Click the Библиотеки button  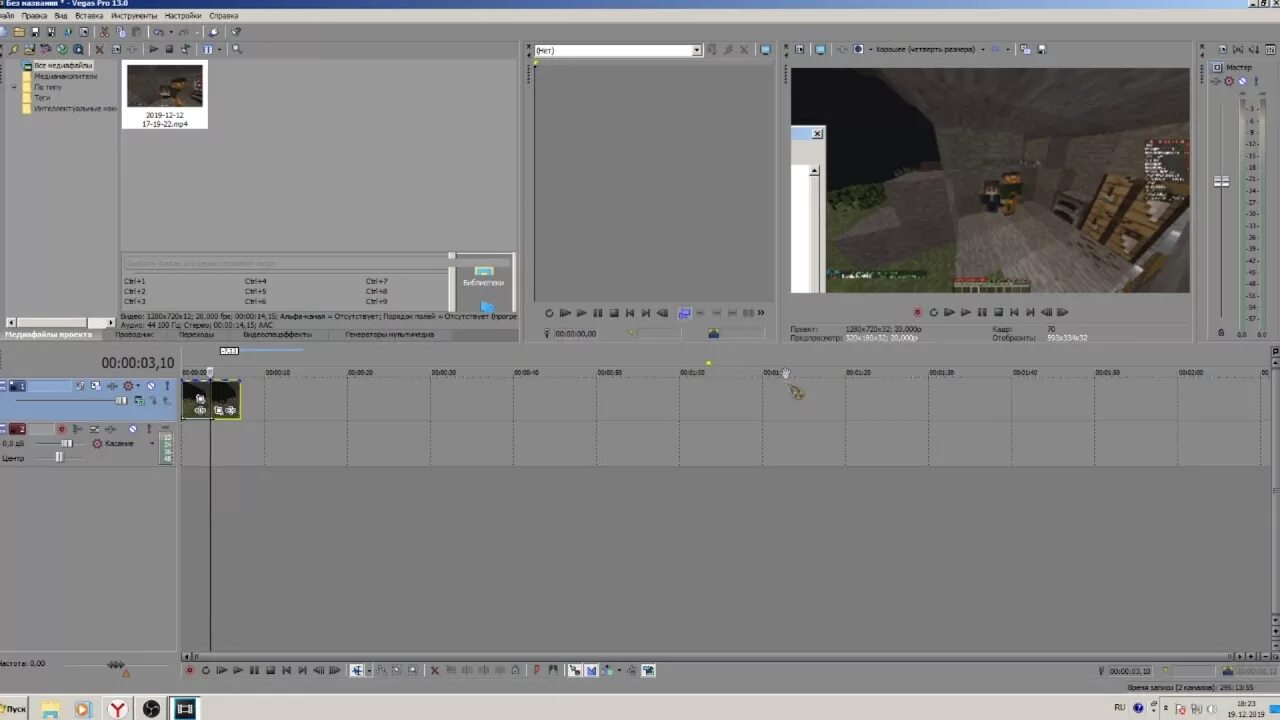coord(483,277)
